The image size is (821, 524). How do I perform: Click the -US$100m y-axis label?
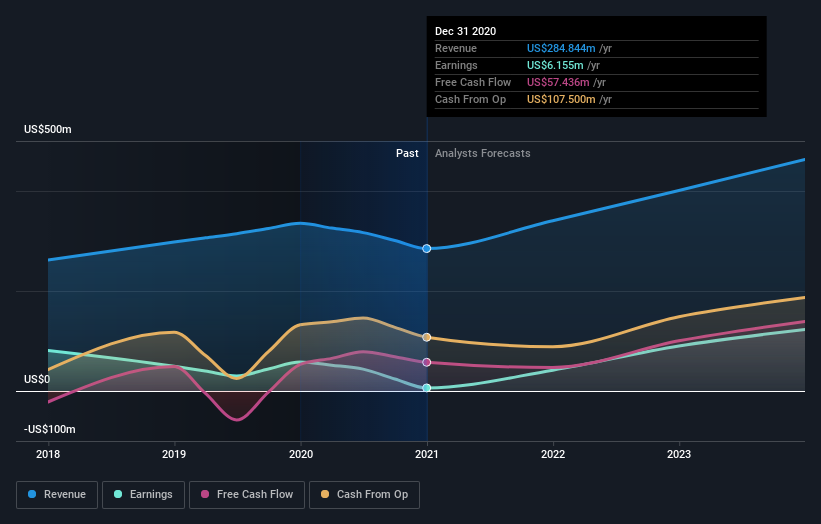coord(50,429)
